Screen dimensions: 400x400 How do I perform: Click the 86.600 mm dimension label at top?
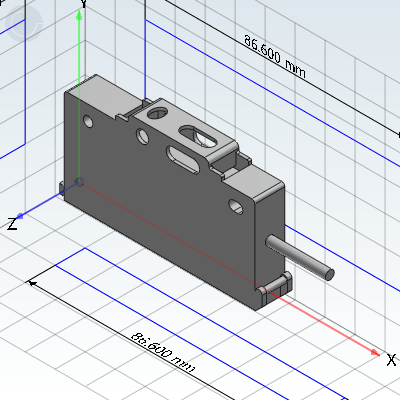click(275, 56)
